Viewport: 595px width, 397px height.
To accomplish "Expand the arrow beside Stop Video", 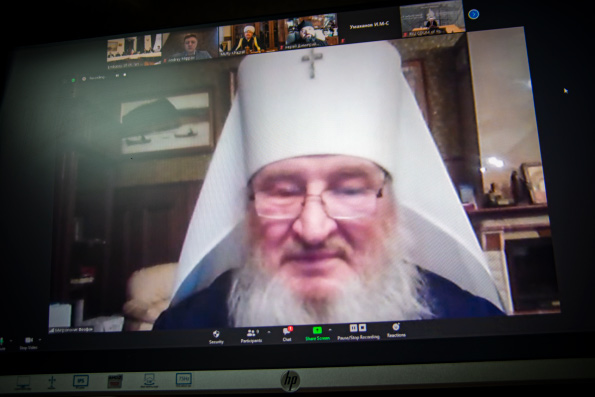I will [x=40, y=340].
